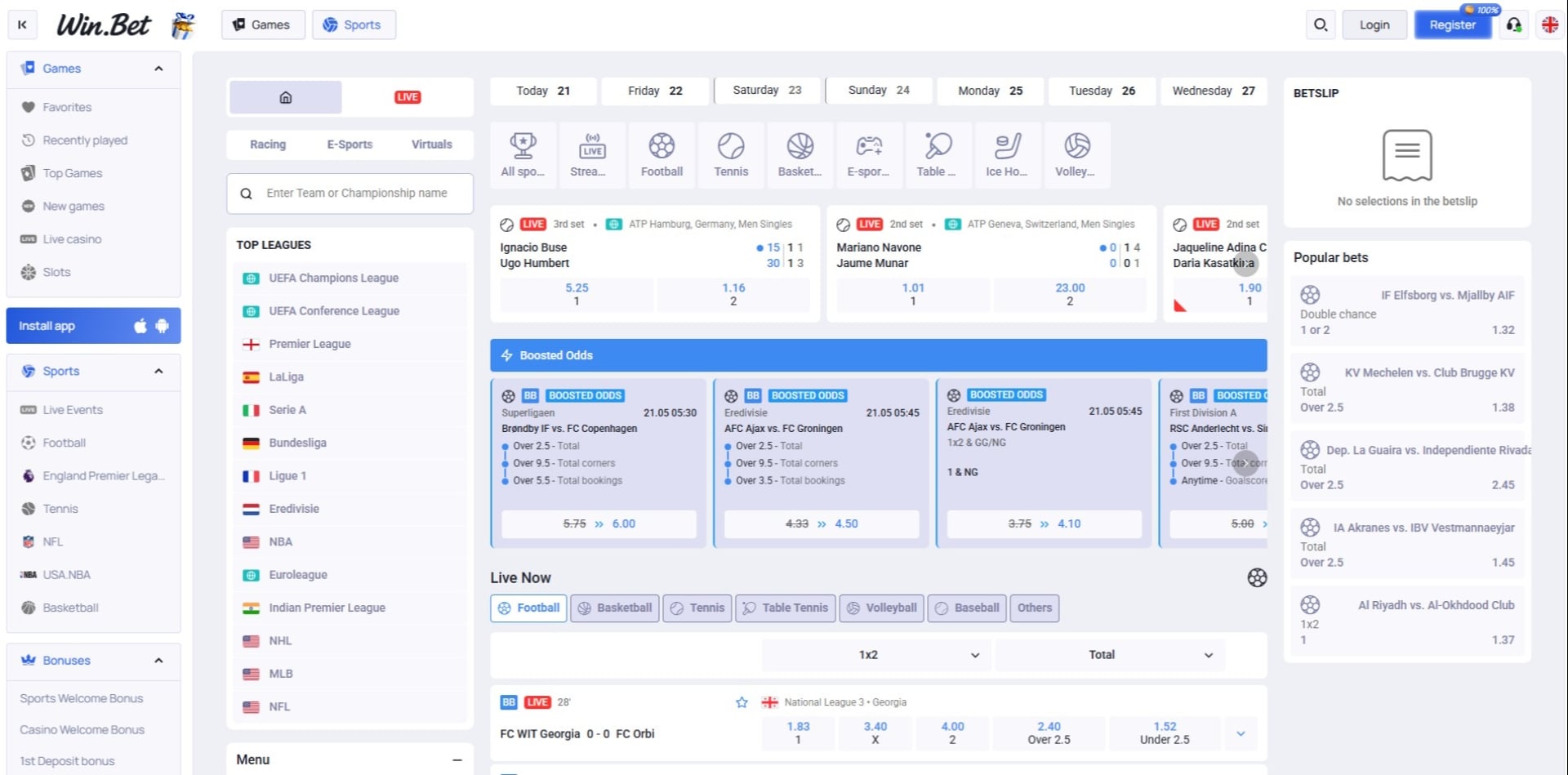Filter Live Now by Baseball
The width and height of the screenshot is (1568, 775).
tap(968, 608)
